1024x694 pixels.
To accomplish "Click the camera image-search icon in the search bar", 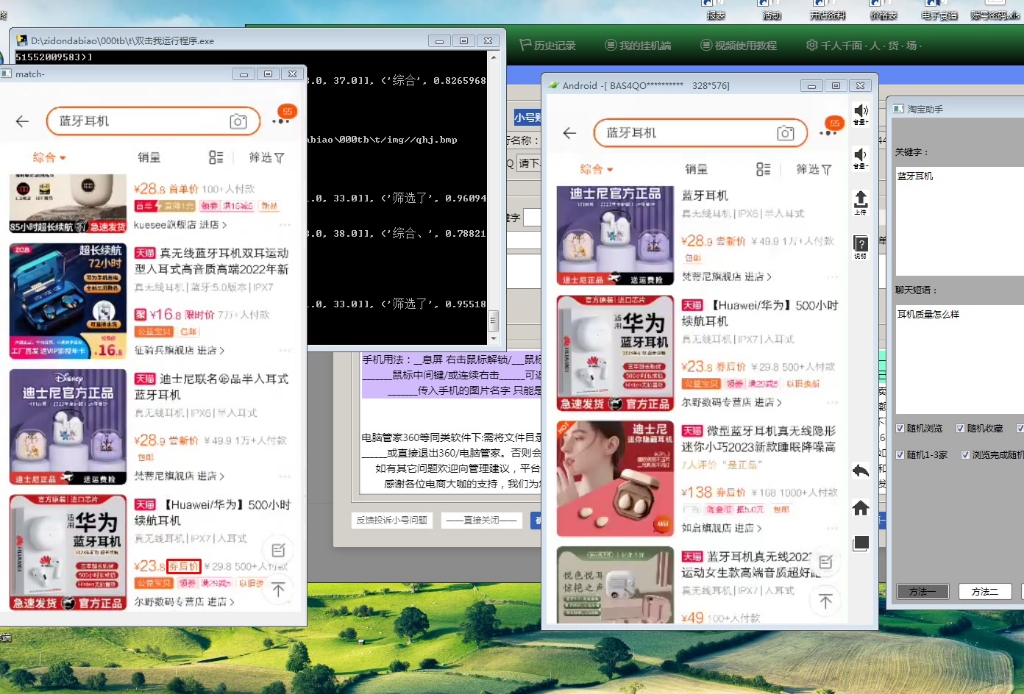I will (x=787, y=132).
